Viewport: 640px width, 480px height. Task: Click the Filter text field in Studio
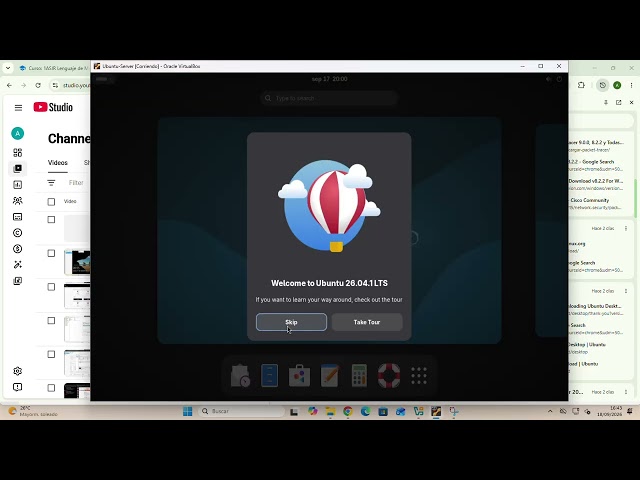tap(76, 183)
